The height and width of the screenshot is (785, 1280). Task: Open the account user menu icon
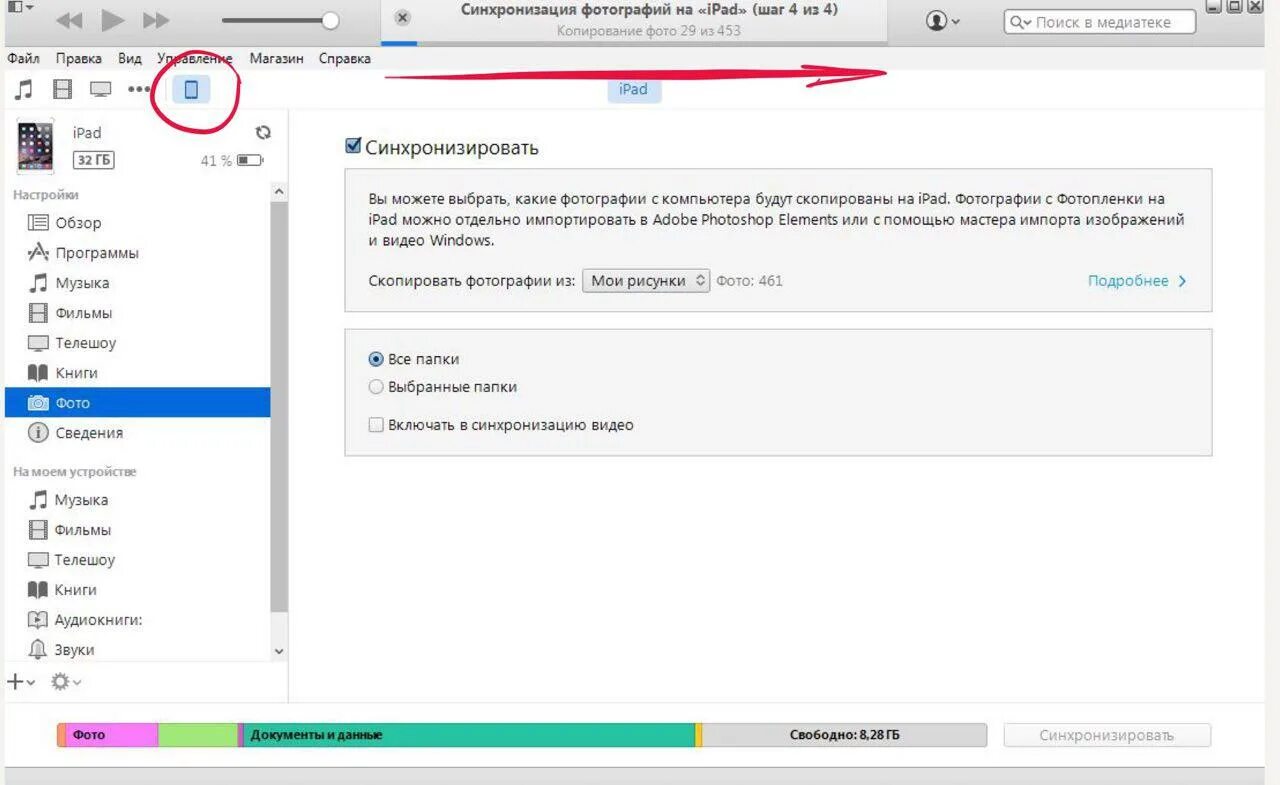pos(942,21)
